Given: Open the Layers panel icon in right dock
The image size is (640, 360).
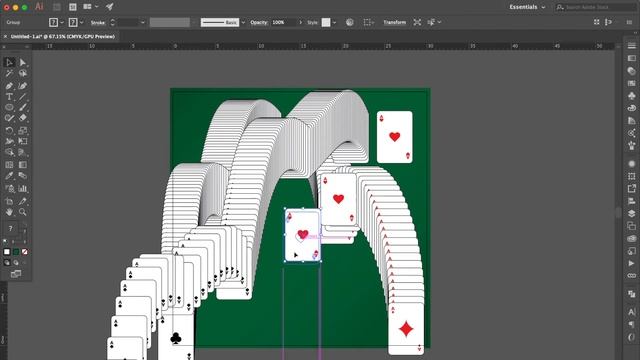Looking at the screenshot, I should 631,213.
